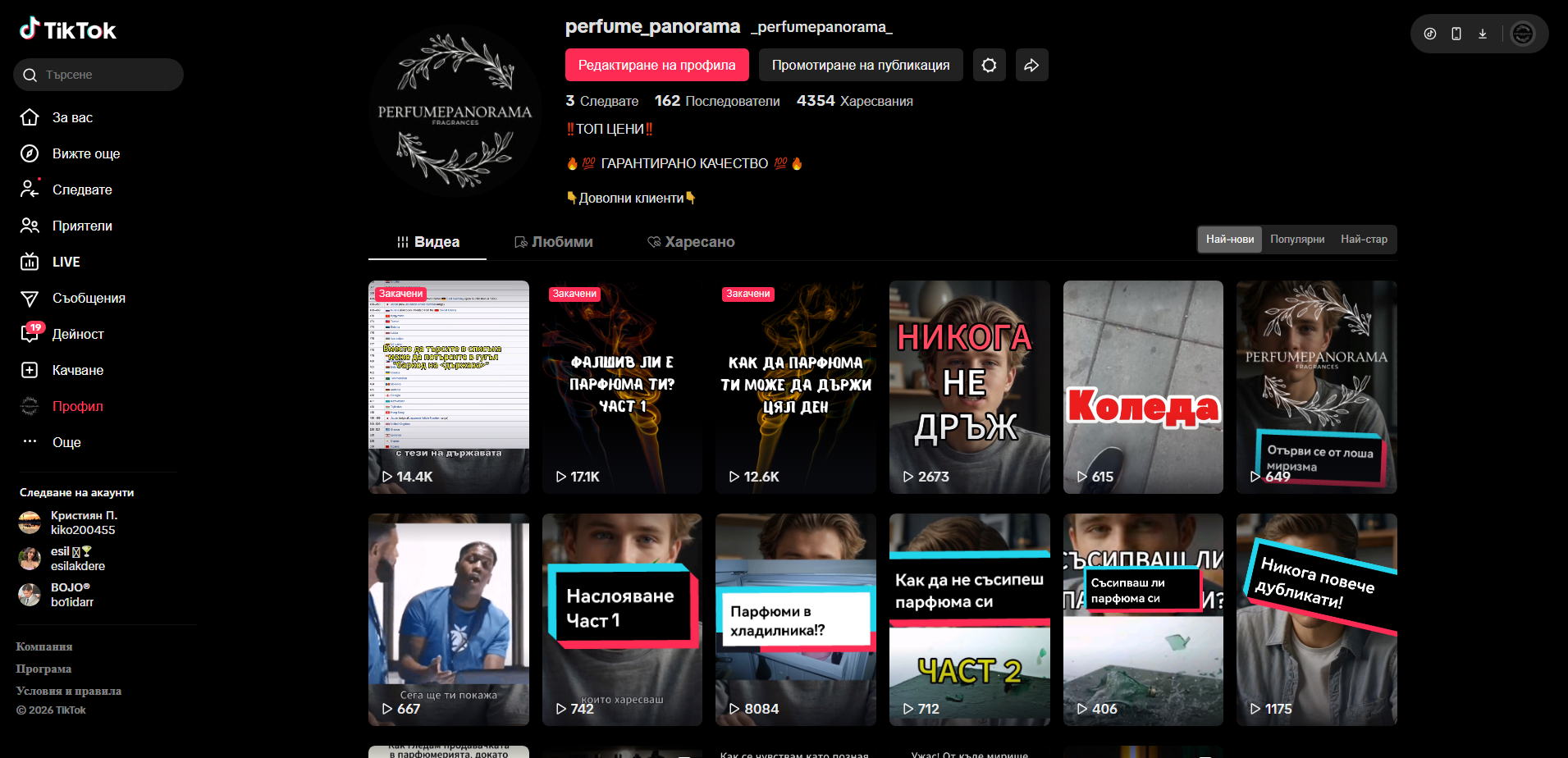Go to Съобщения messages in sidebar
The height and width of the screenshot is (758, 1568).
tap(88, 298)
